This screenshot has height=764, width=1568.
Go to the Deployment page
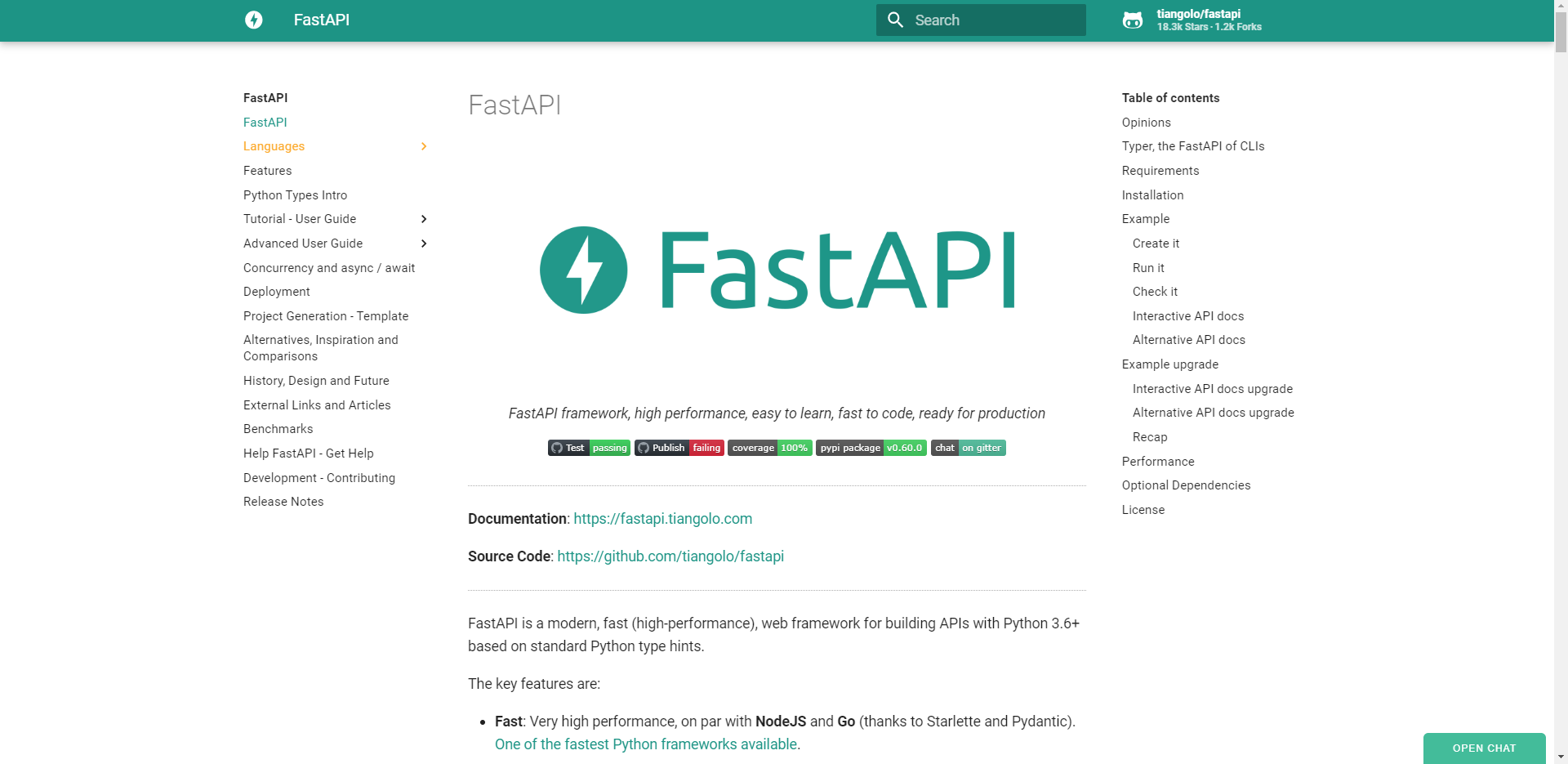pos(277,292)
